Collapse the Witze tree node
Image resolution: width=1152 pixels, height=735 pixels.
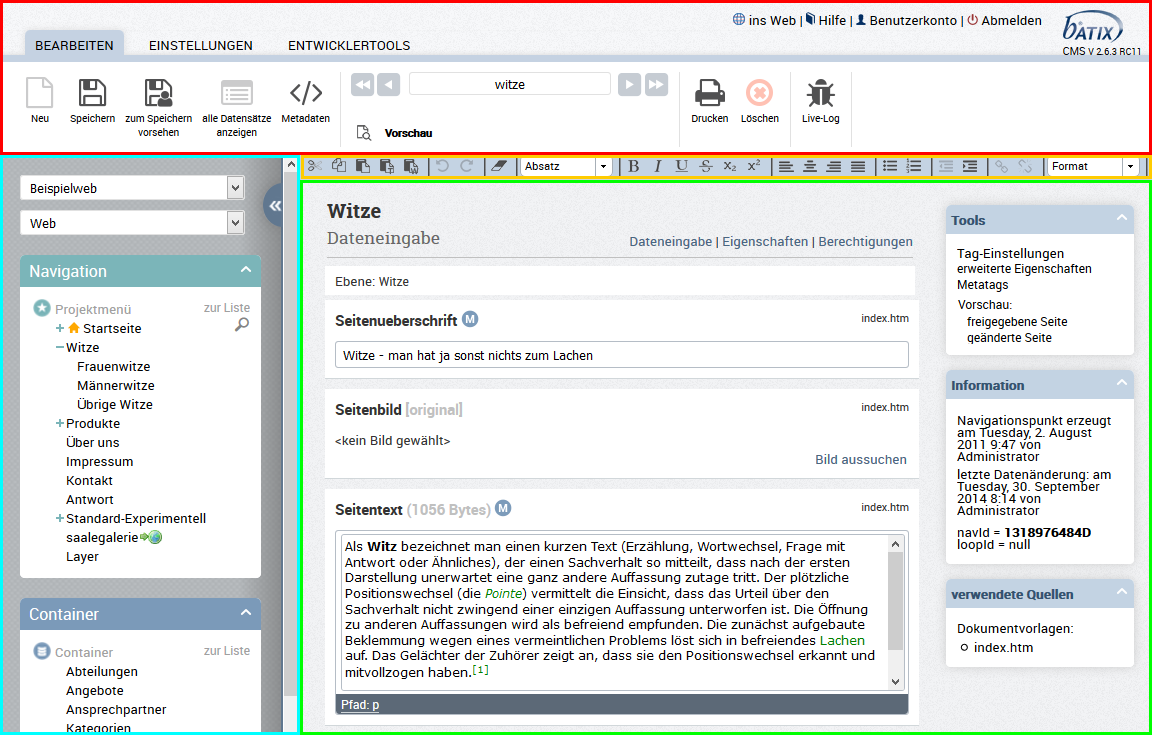coord(60,348)
